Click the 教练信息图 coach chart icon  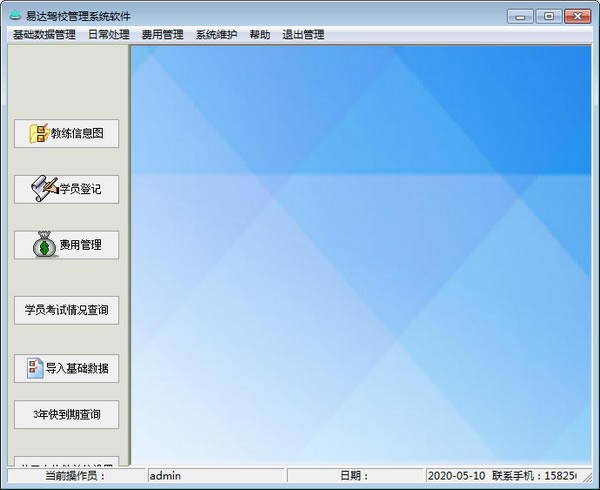point(39,134)
